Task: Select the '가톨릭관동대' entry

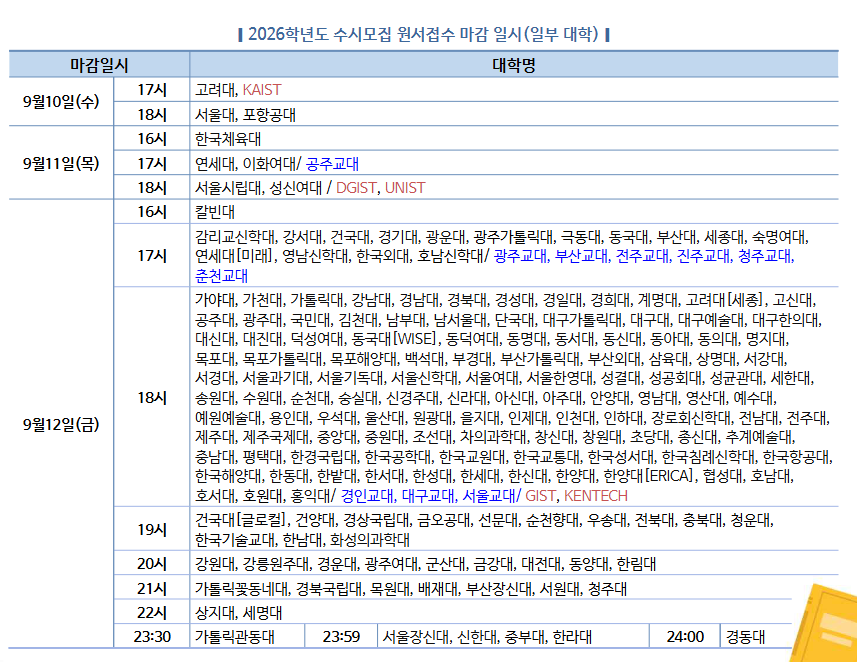Action: (235, 637)
